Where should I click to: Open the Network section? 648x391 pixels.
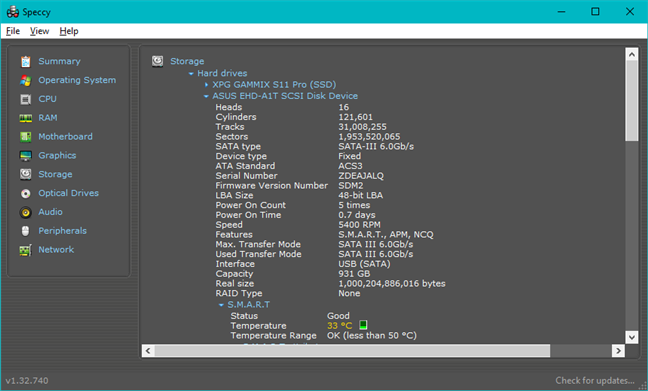(x=56, y=250)
